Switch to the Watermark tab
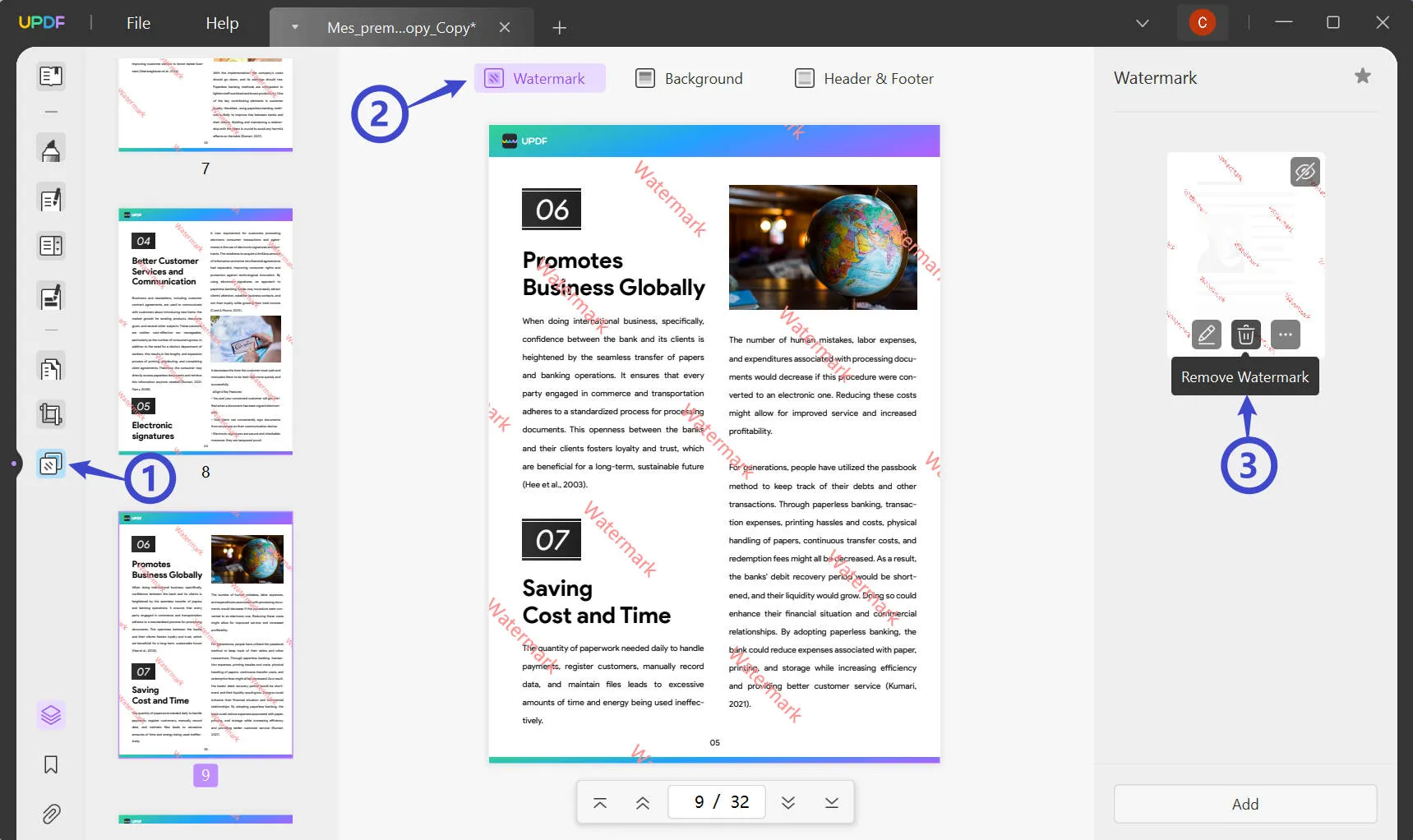This screenshot has width=1413, height=840. click(539, 78)
